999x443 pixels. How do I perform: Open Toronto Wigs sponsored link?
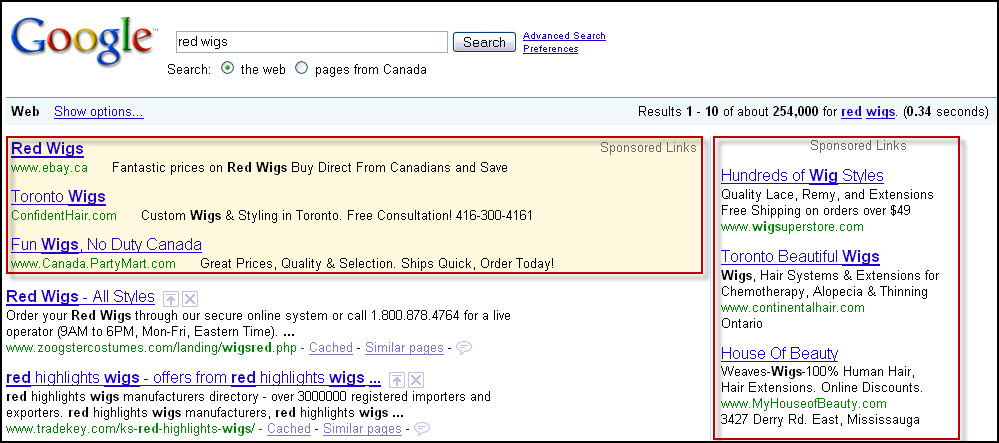58,196
